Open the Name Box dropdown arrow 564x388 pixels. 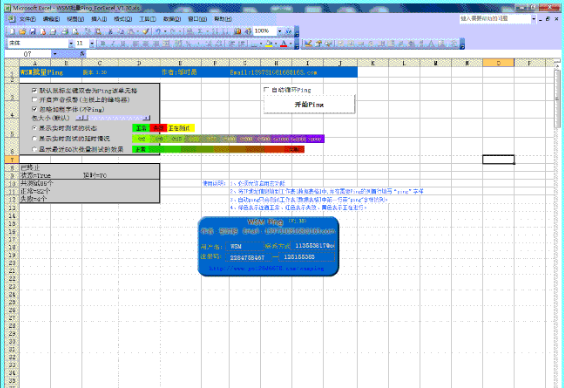[55, 54]
